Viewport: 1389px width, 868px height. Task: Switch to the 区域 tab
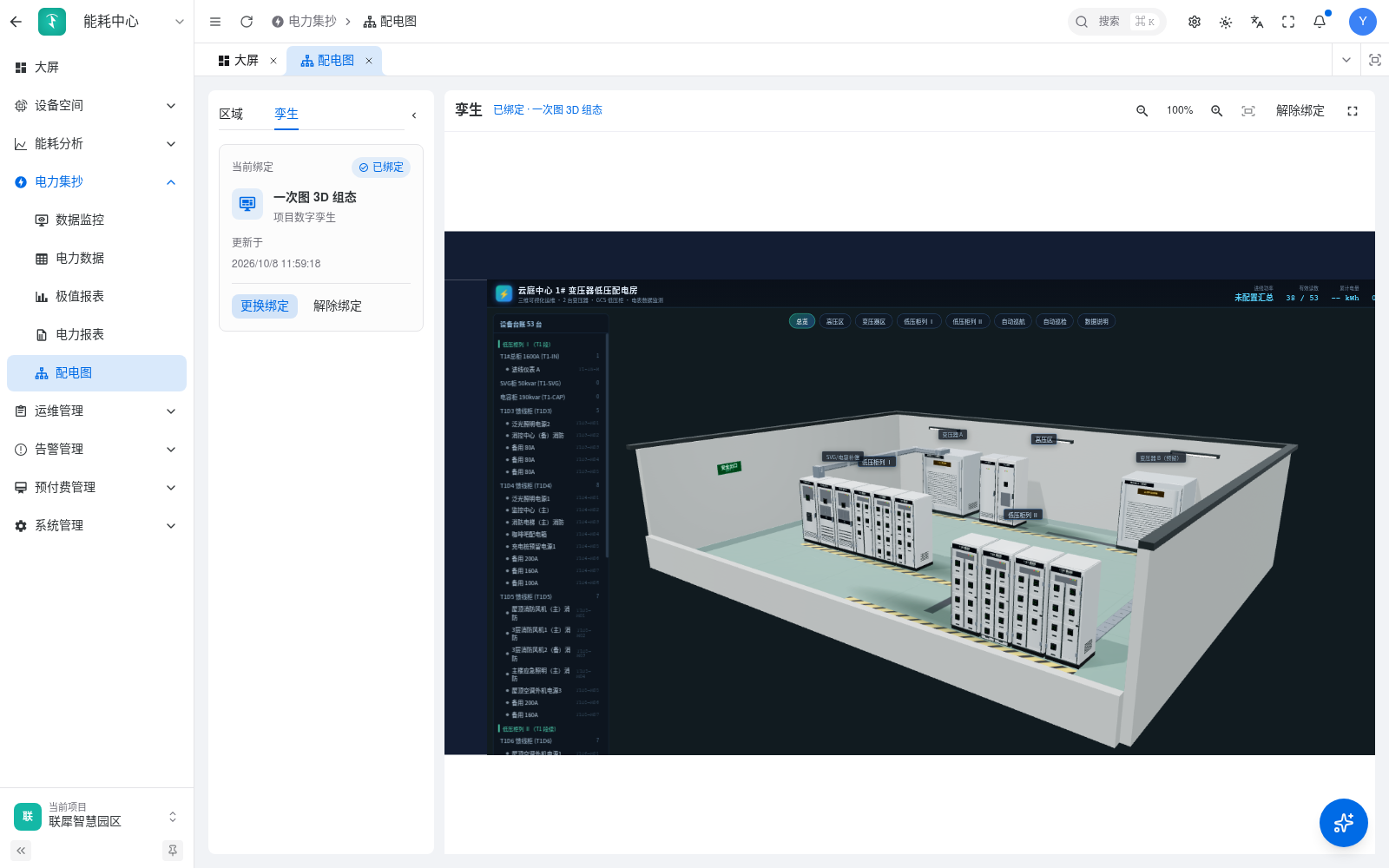231,114
